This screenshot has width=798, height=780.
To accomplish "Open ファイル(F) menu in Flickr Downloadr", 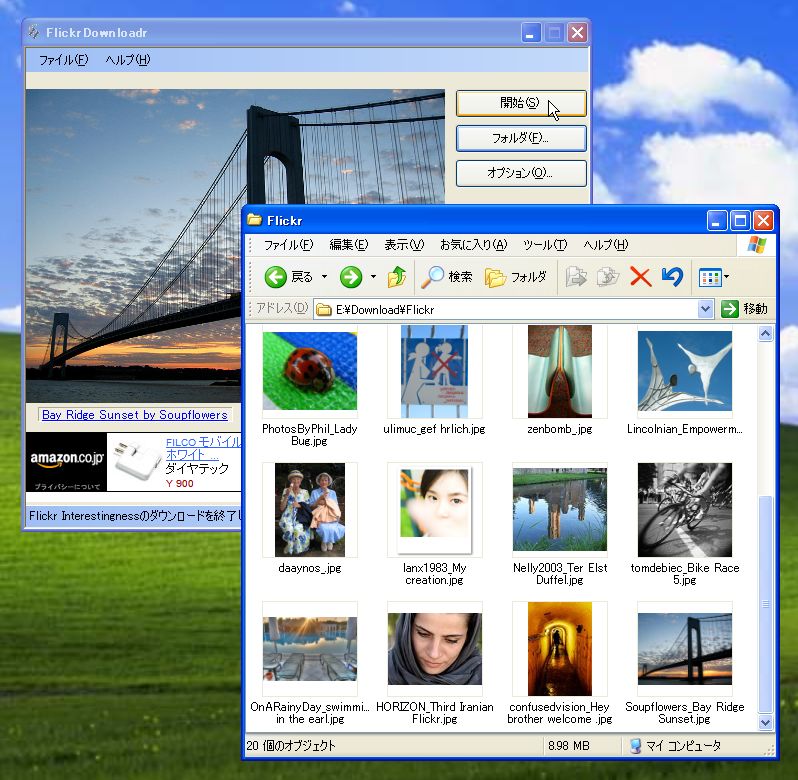I will (64, 60).
